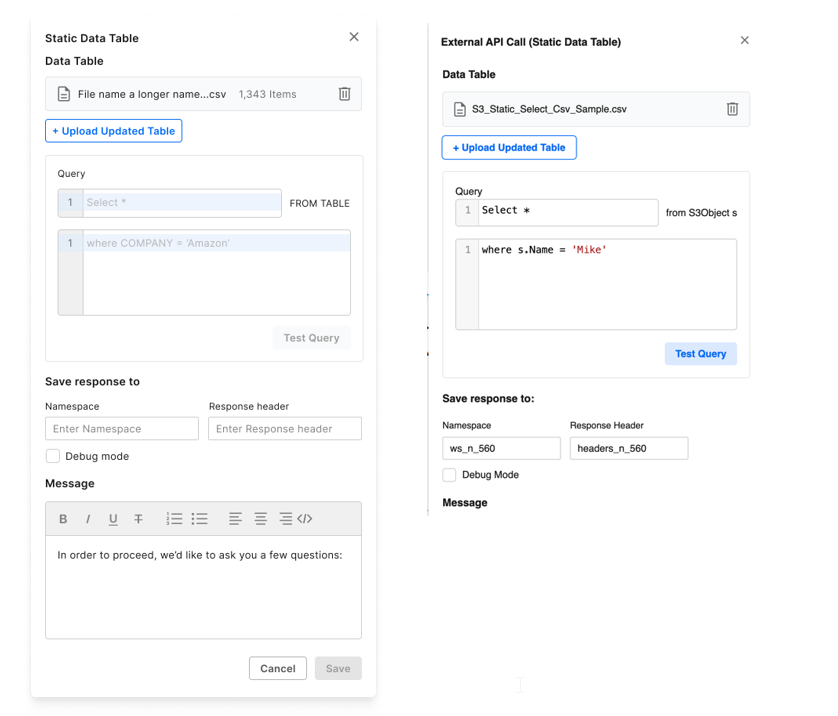Click the '1,343 Items' count text
Screen dimensions: 838x716
click(x=267, y=94)
